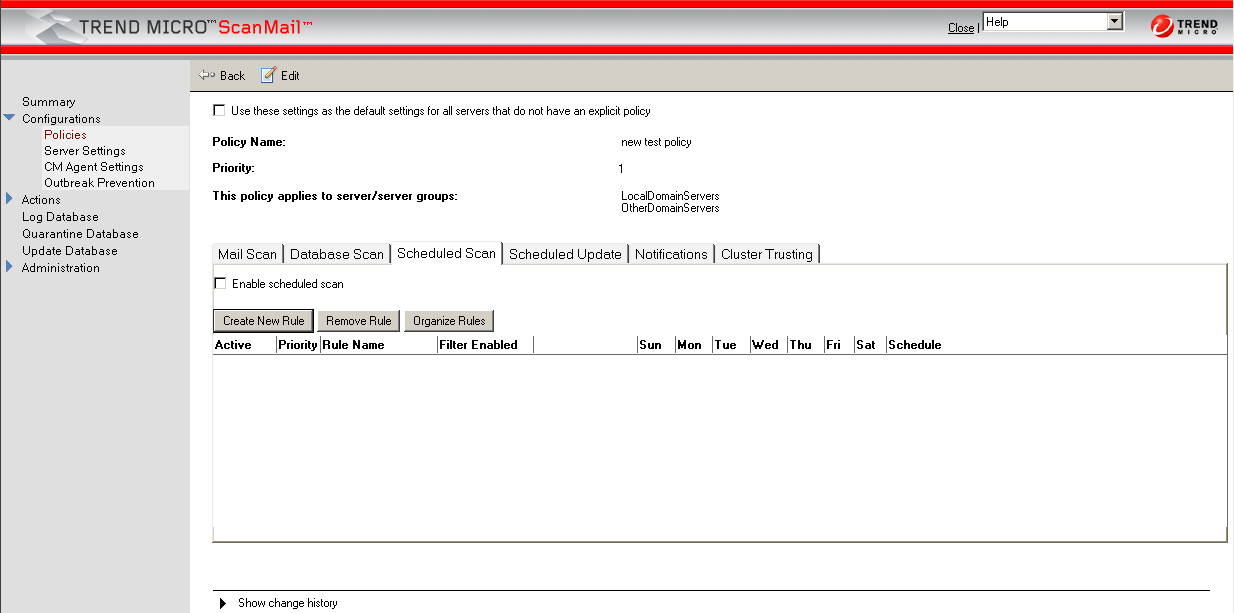
Task: Open the Scheduled Update tab
Action: (x=565, y=254)
